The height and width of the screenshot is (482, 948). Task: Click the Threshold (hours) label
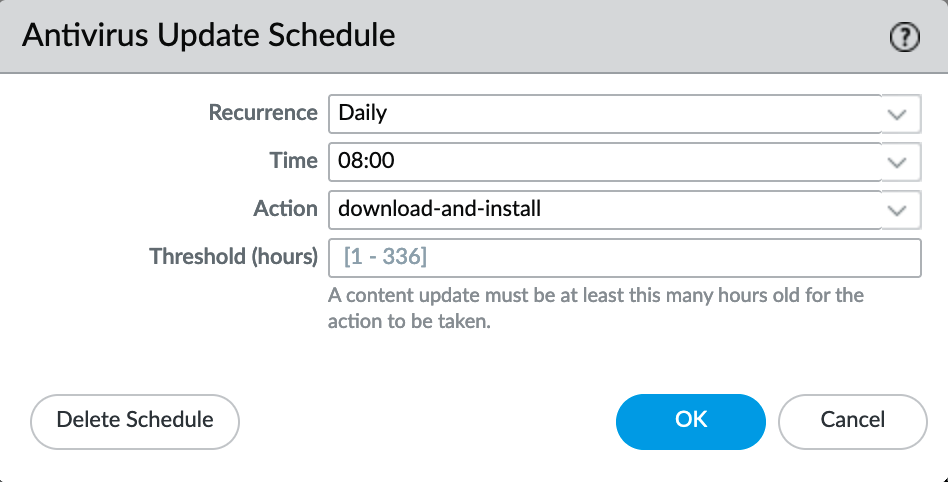(233, 257)
